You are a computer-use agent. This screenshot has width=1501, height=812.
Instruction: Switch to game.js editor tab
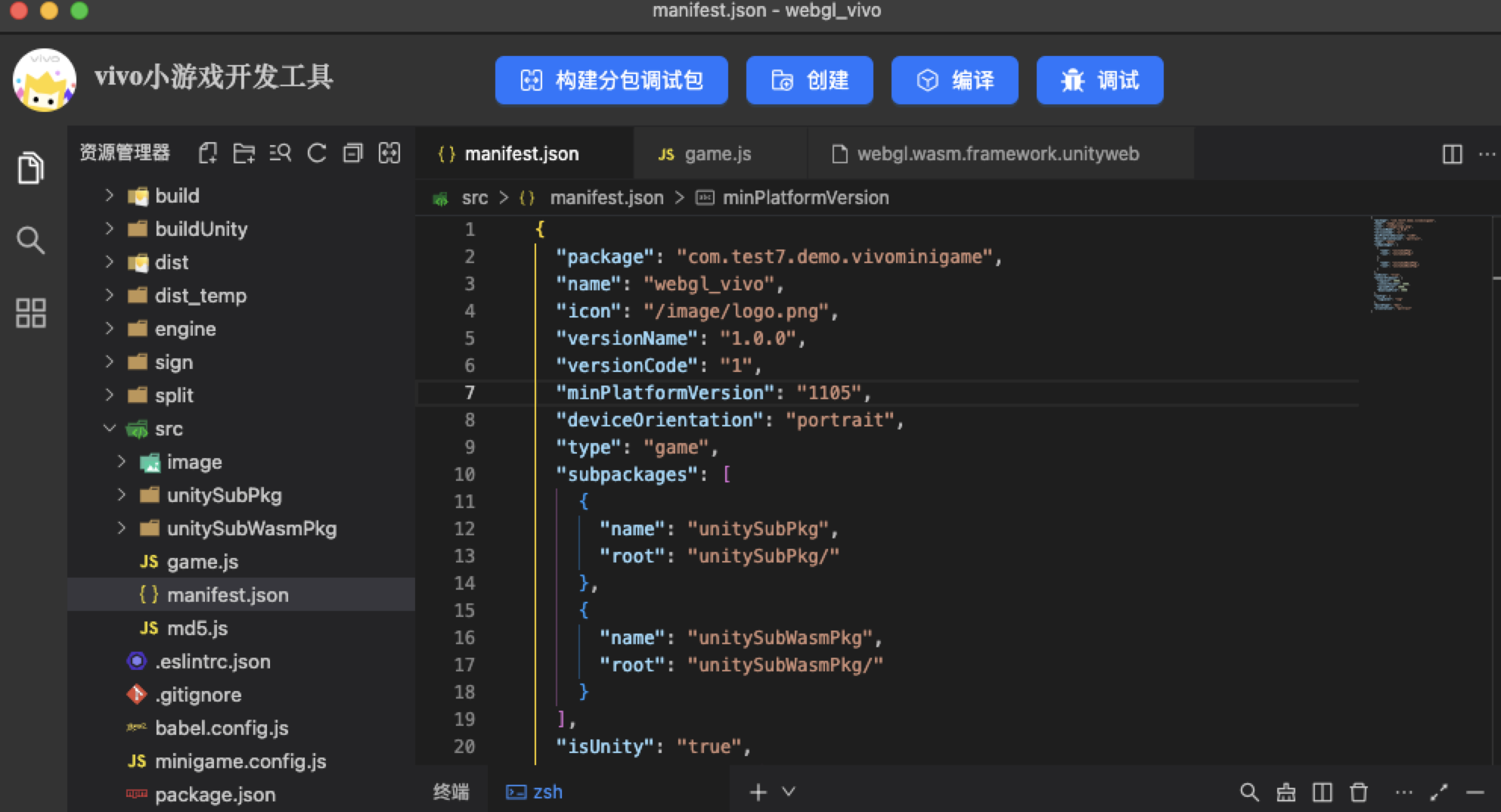[x=720, y=153]
